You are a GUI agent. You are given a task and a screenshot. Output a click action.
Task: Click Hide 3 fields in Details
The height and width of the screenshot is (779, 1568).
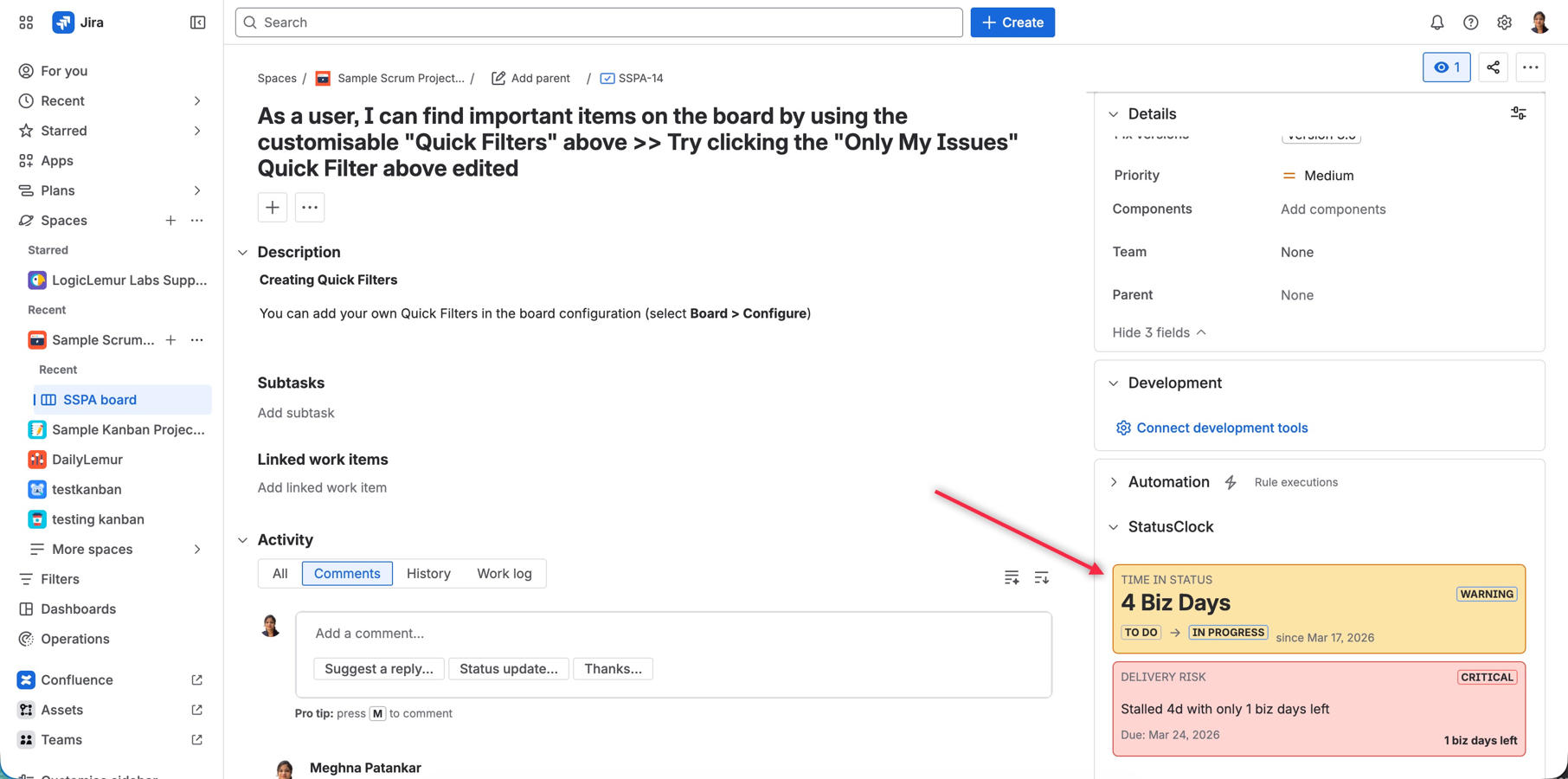tap(1151, 332)
